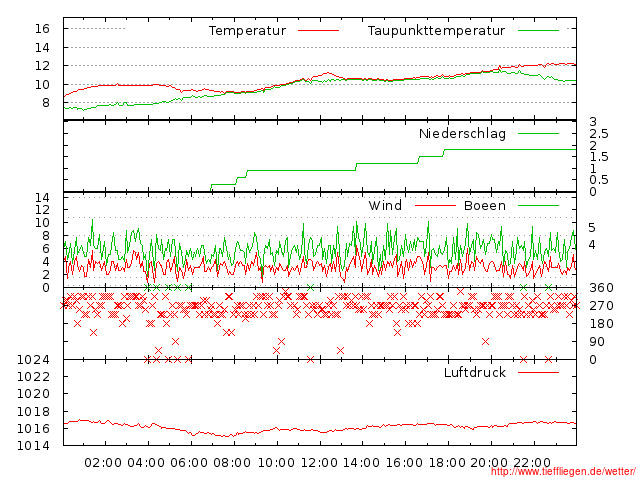
Task: Click the red Luftdruck legend line
Action: pyautogui.click(x=538, y=372)
